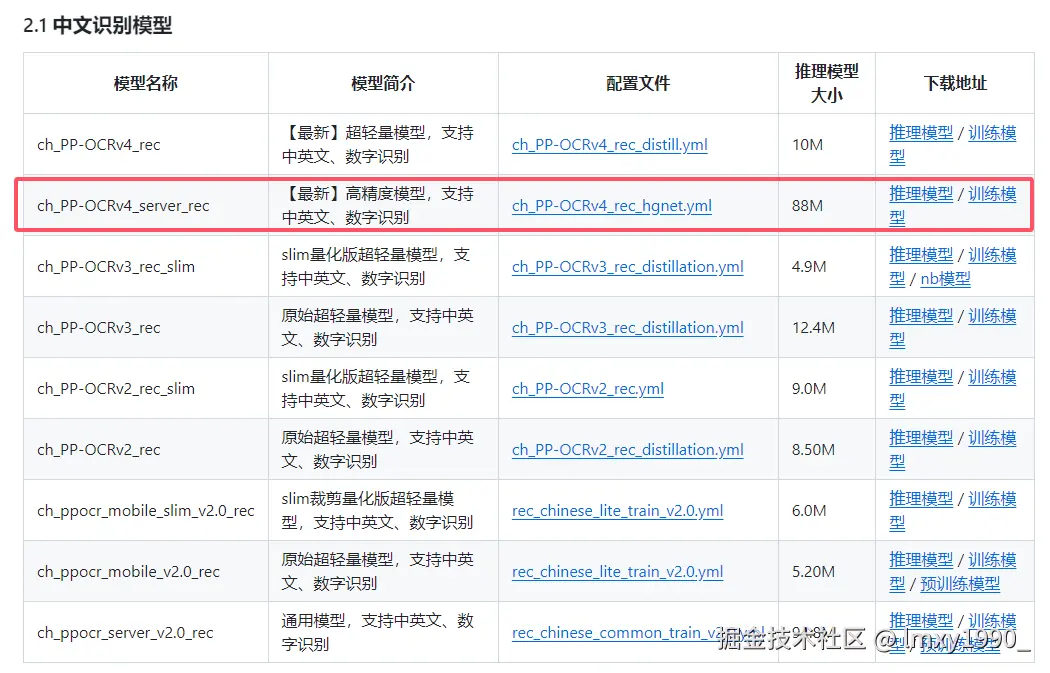Image resolution: width=1050 pixels, height=673 pixels.
Task: Open ch_PP-OCRv3_rec_distillation.yml link in ch_PP-OCRv3_rec_slim row
Action: [627, 267]
